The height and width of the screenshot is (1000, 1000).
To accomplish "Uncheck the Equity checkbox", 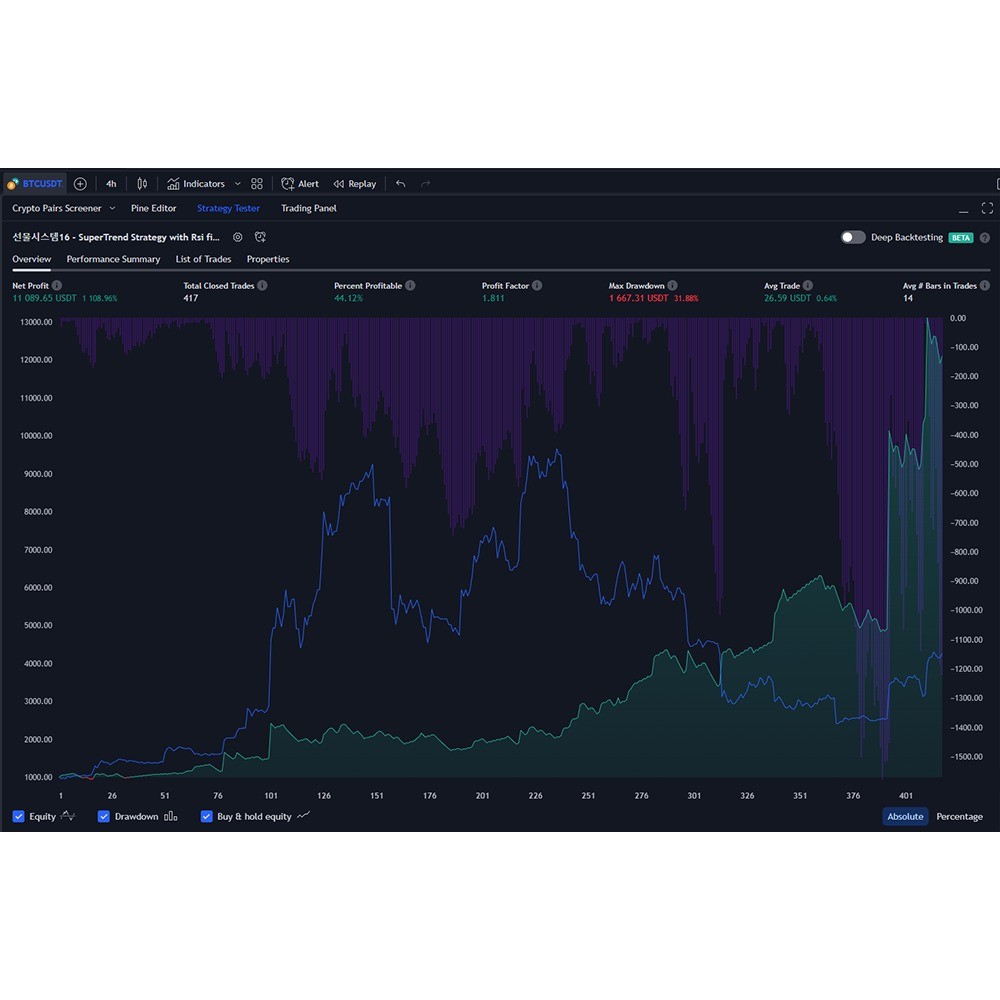I will pos(18,816).
